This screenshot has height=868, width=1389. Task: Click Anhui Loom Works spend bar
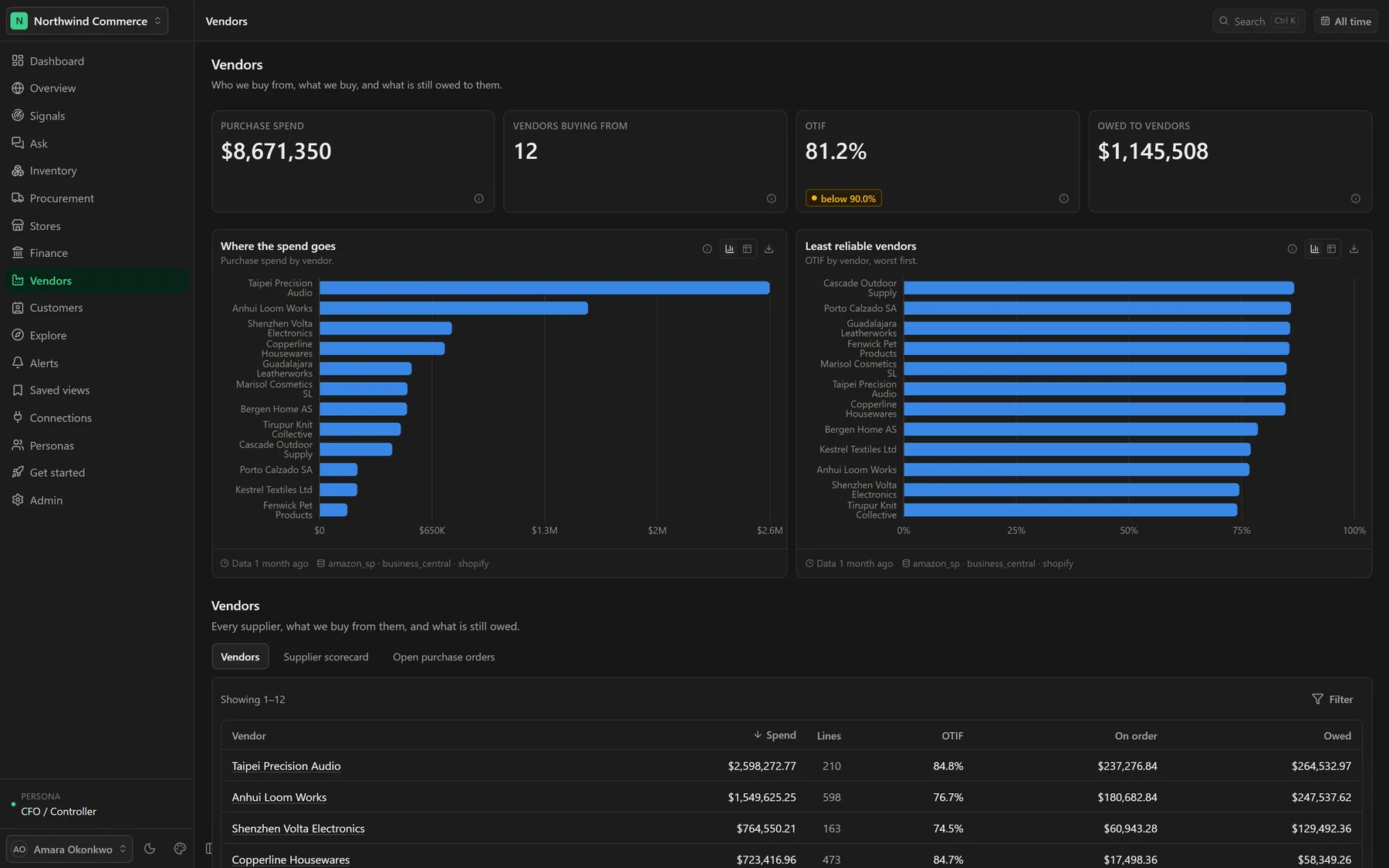pos(454,308)
